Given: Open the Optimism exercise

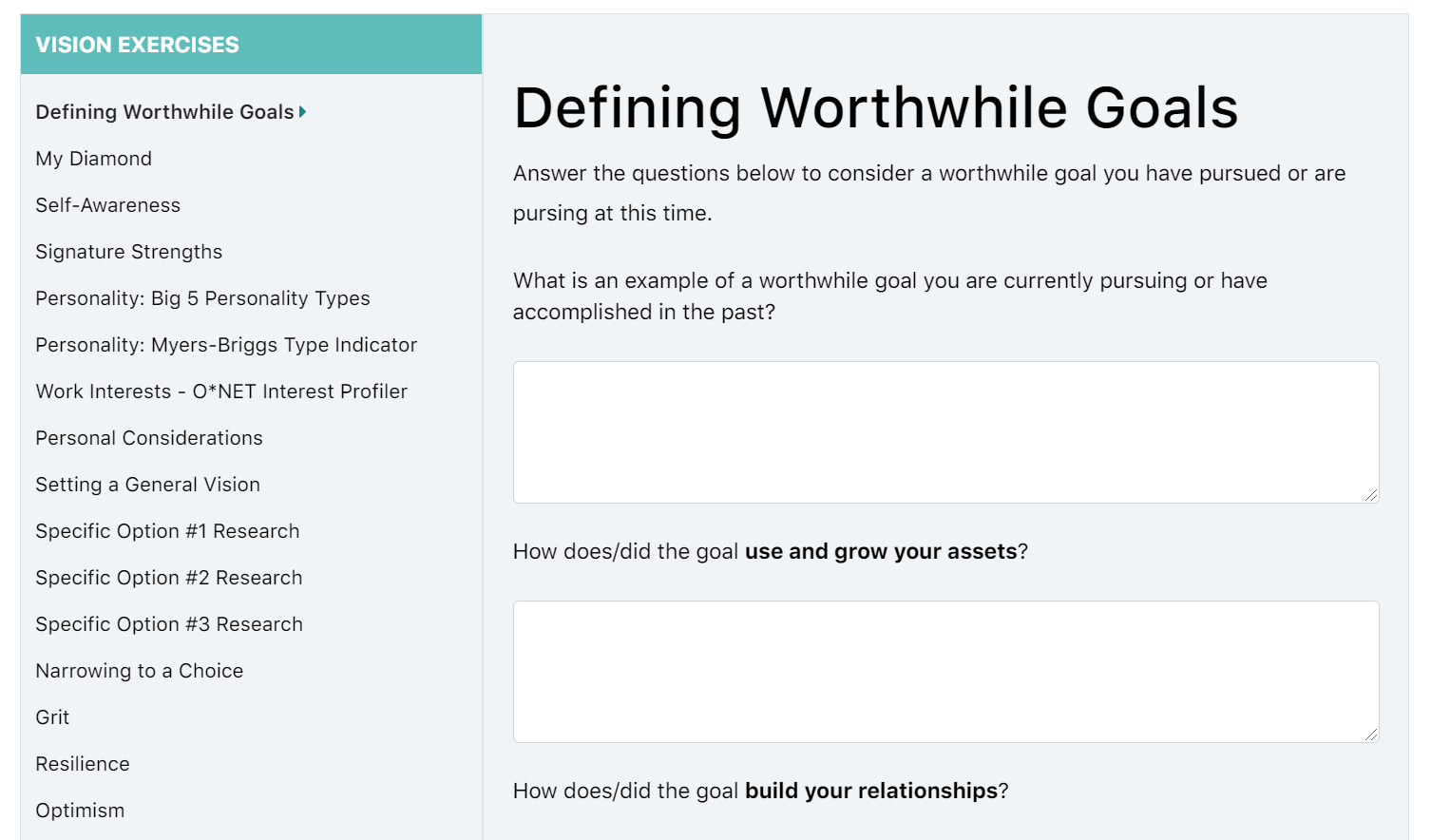Looking at the screenshot, I should click(x=80, y=811).
